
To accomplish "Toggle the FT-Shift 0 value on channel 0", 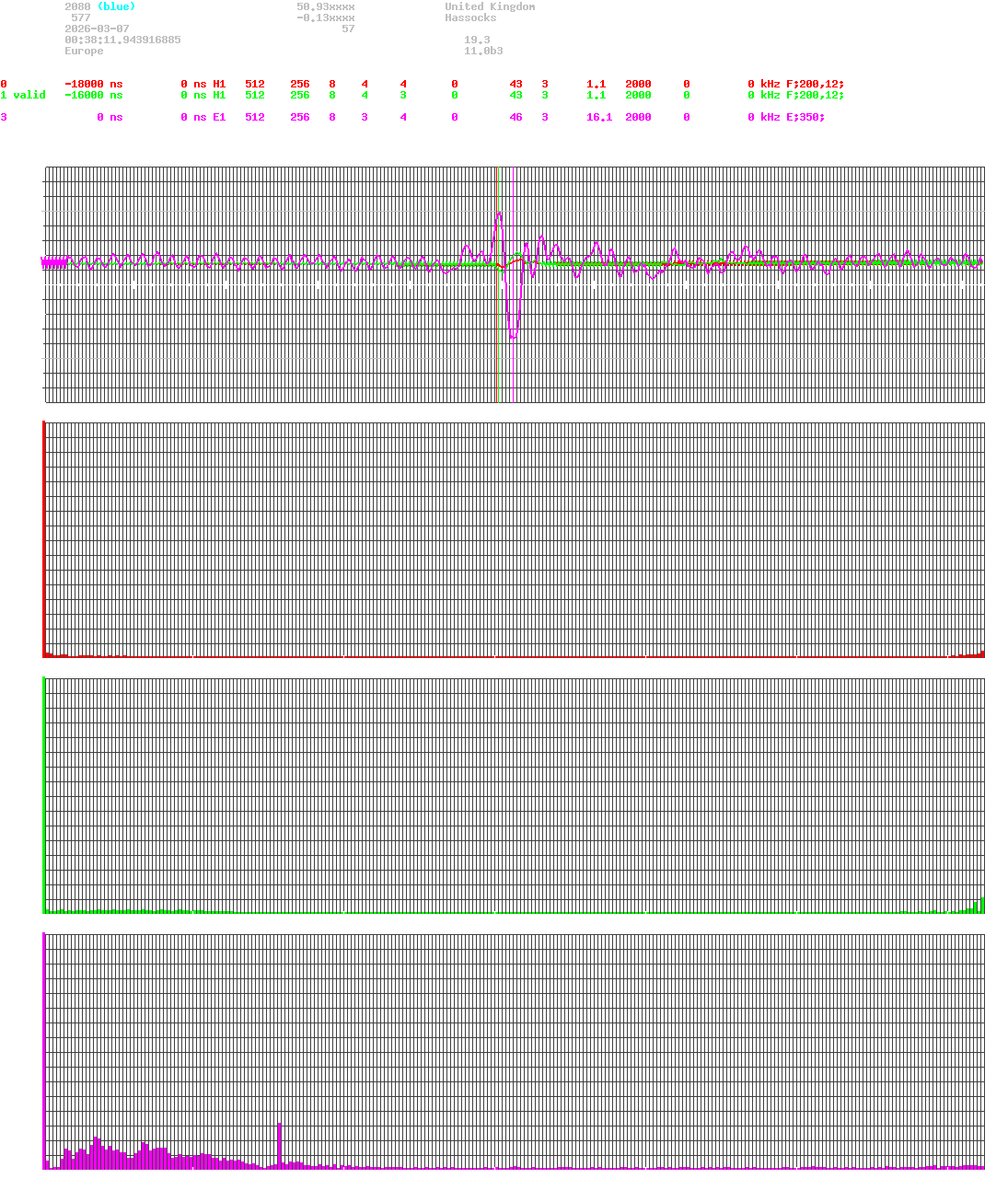I will coord(454,84).
